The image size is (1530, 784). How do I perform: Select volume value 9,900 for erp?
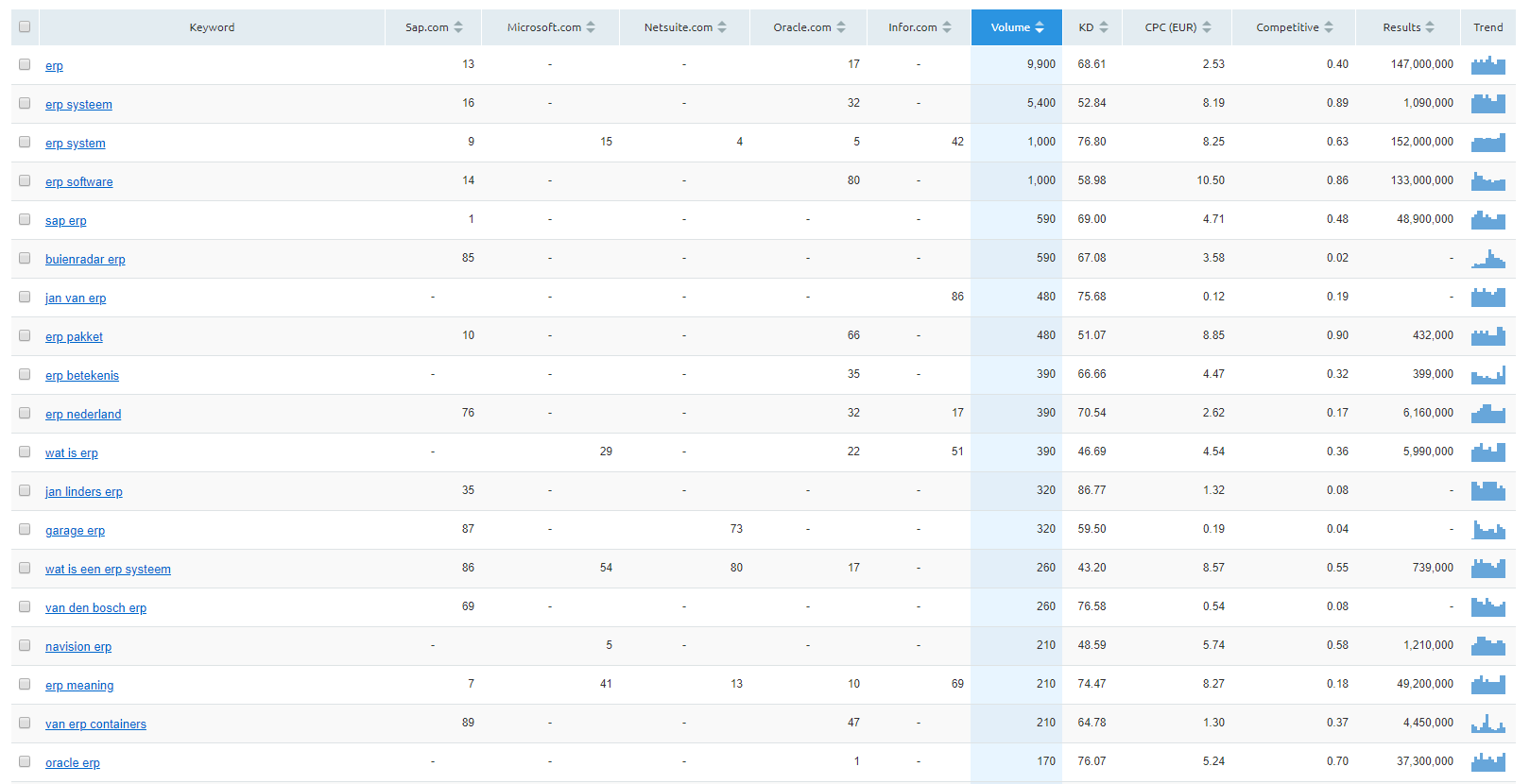(1041, 64)
